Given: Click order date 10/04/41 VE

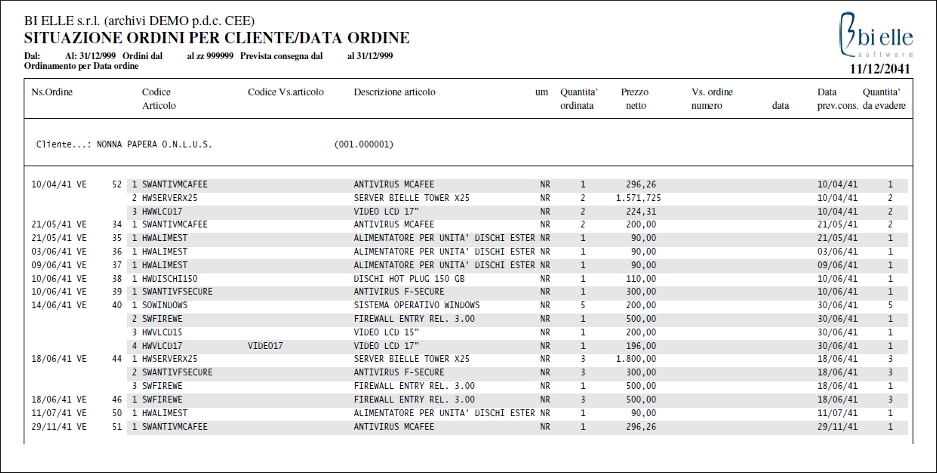Looking at the screenshot, I should pos(59,185).
